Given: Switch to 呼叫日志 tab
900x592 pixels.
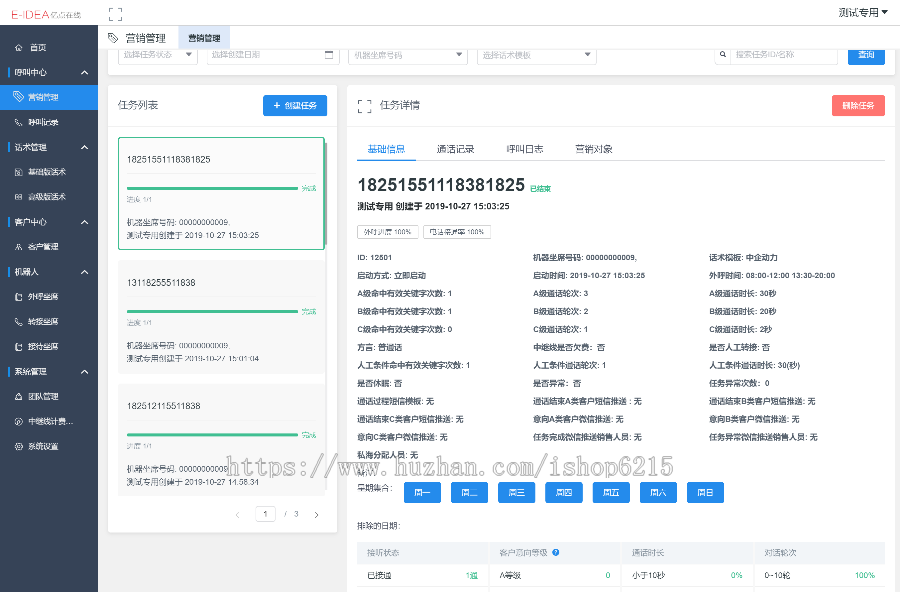Looking at the screenshot, I should pos(525,149).
